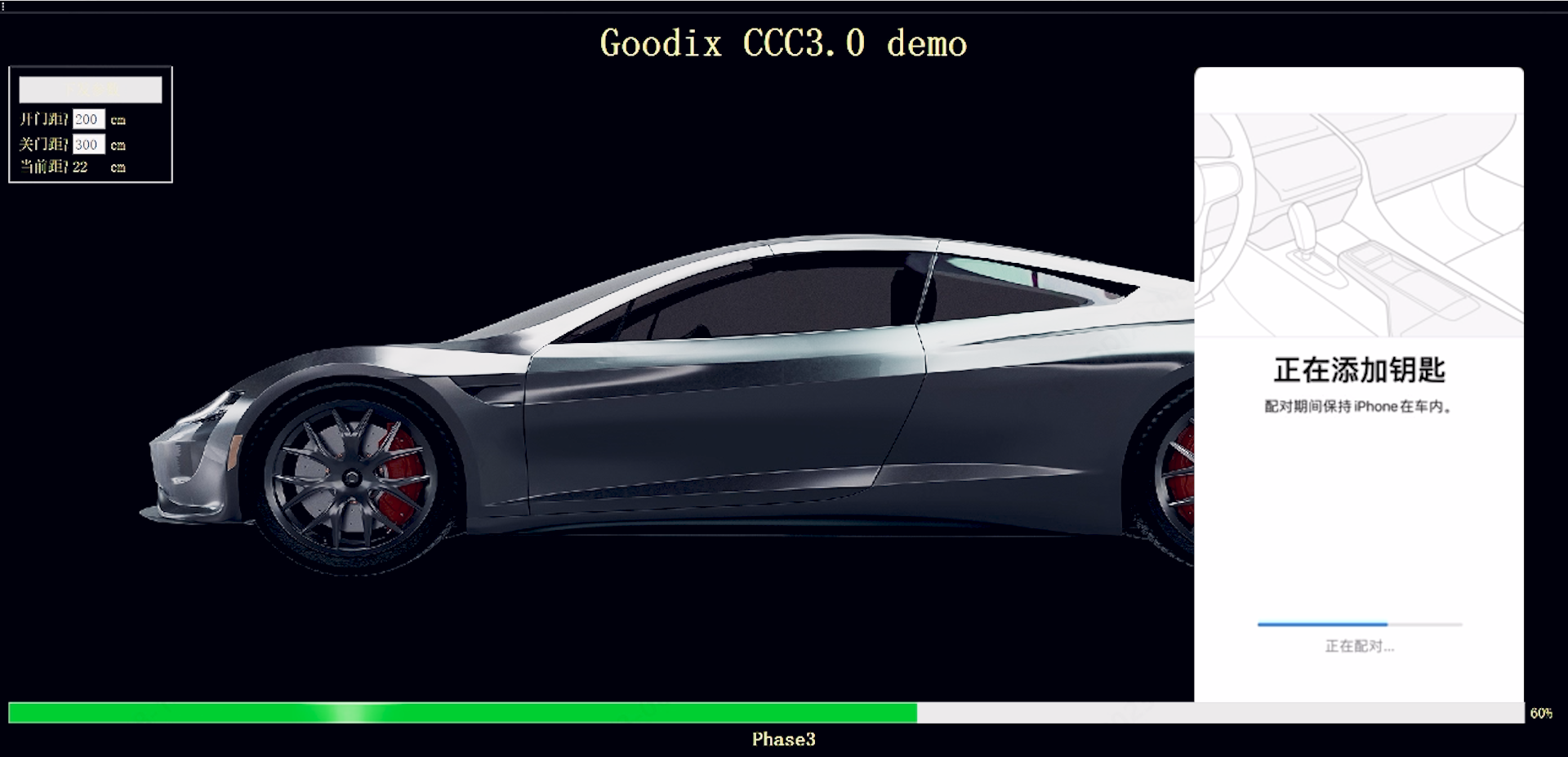Click the 正在配对... status text
The image size is (1568, 757).
pos(1359,646)
